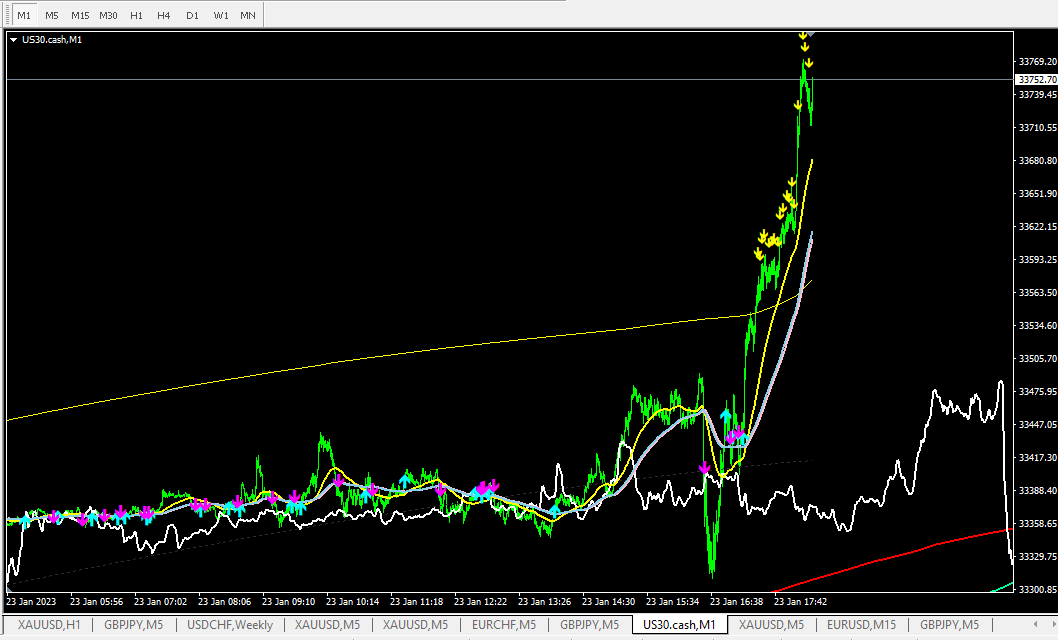
Task: Click price scale value 33300.85
Action: (x=1037, y=589)
